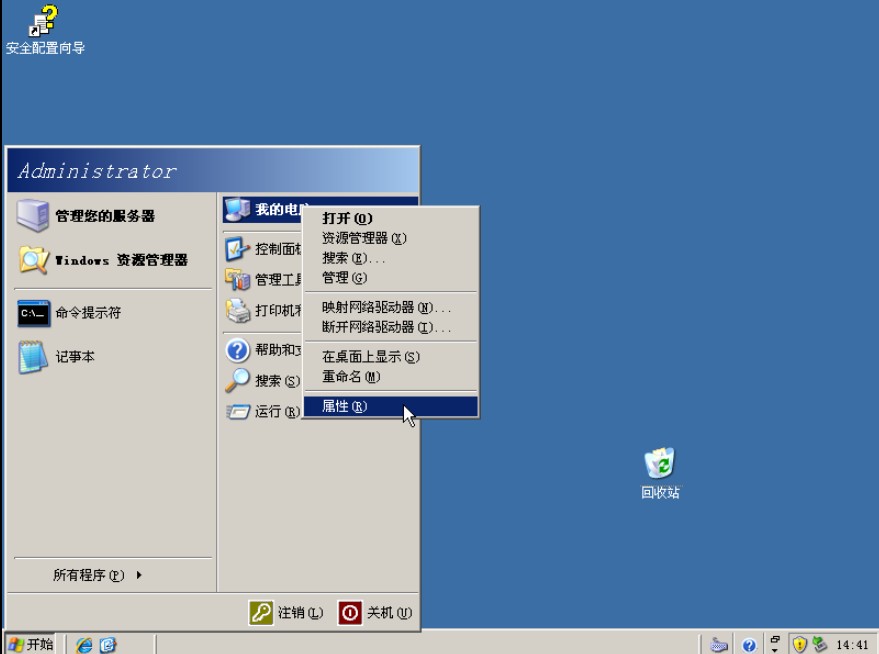Open the 安全配置向导 desktop shortcut icon
The height and width of the screenshot is (654, 879).
[x=44, y=21]
